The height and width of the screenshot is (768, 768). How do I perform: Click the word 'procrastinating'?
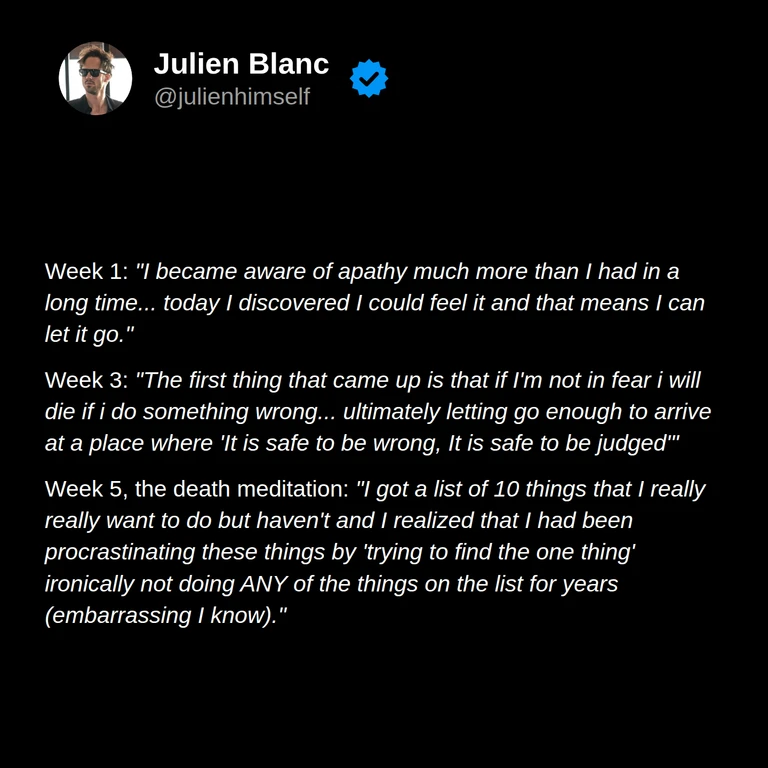[x=120, y=552]
